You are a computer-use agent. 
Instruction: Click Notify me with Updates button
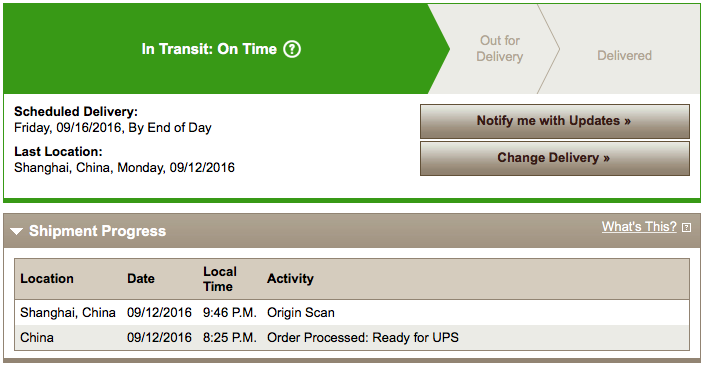point(554,121)
